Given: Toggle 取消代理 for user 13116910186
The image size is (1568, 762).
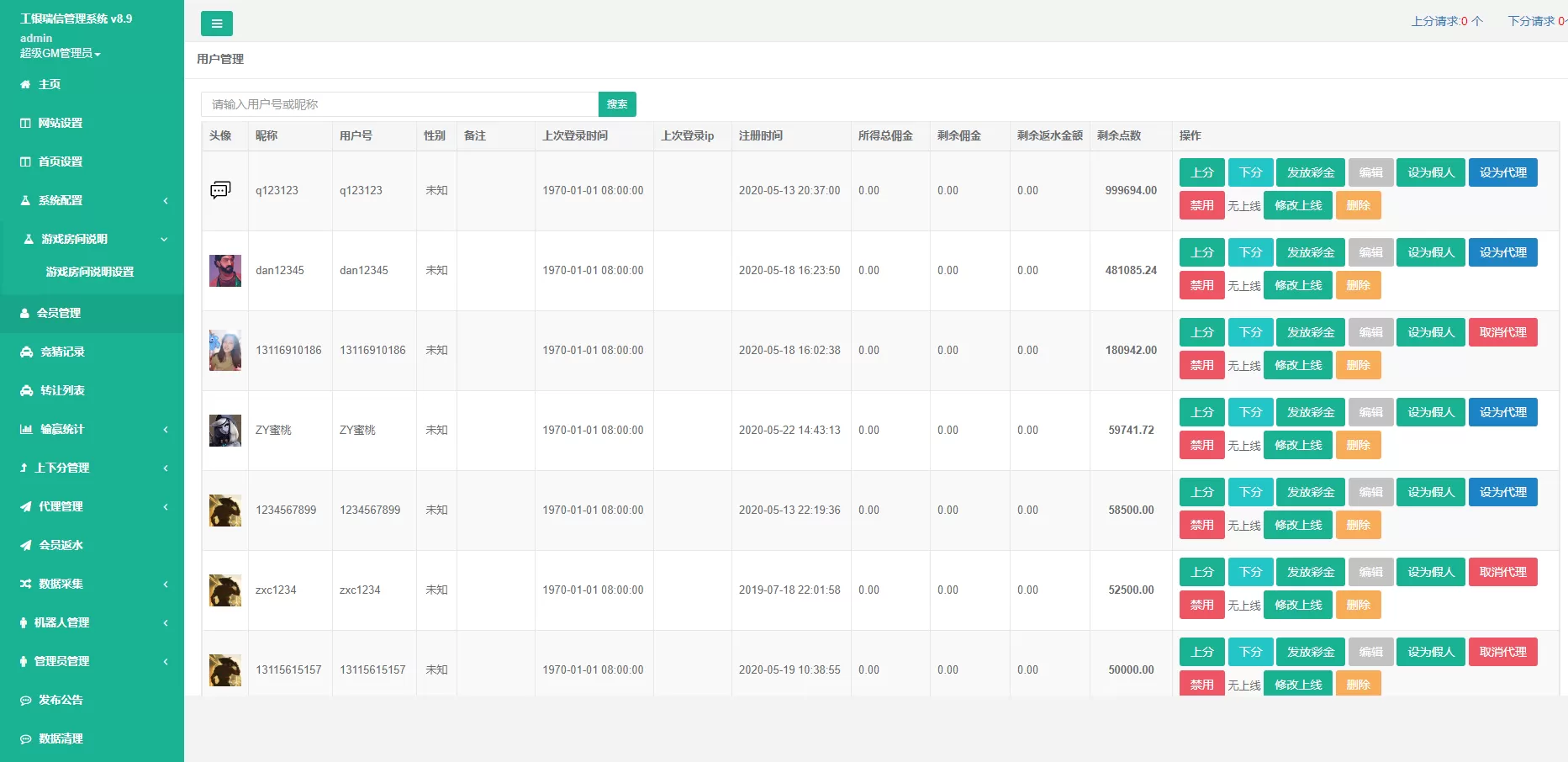Looking at the screenshot, I should (1502, 332).
